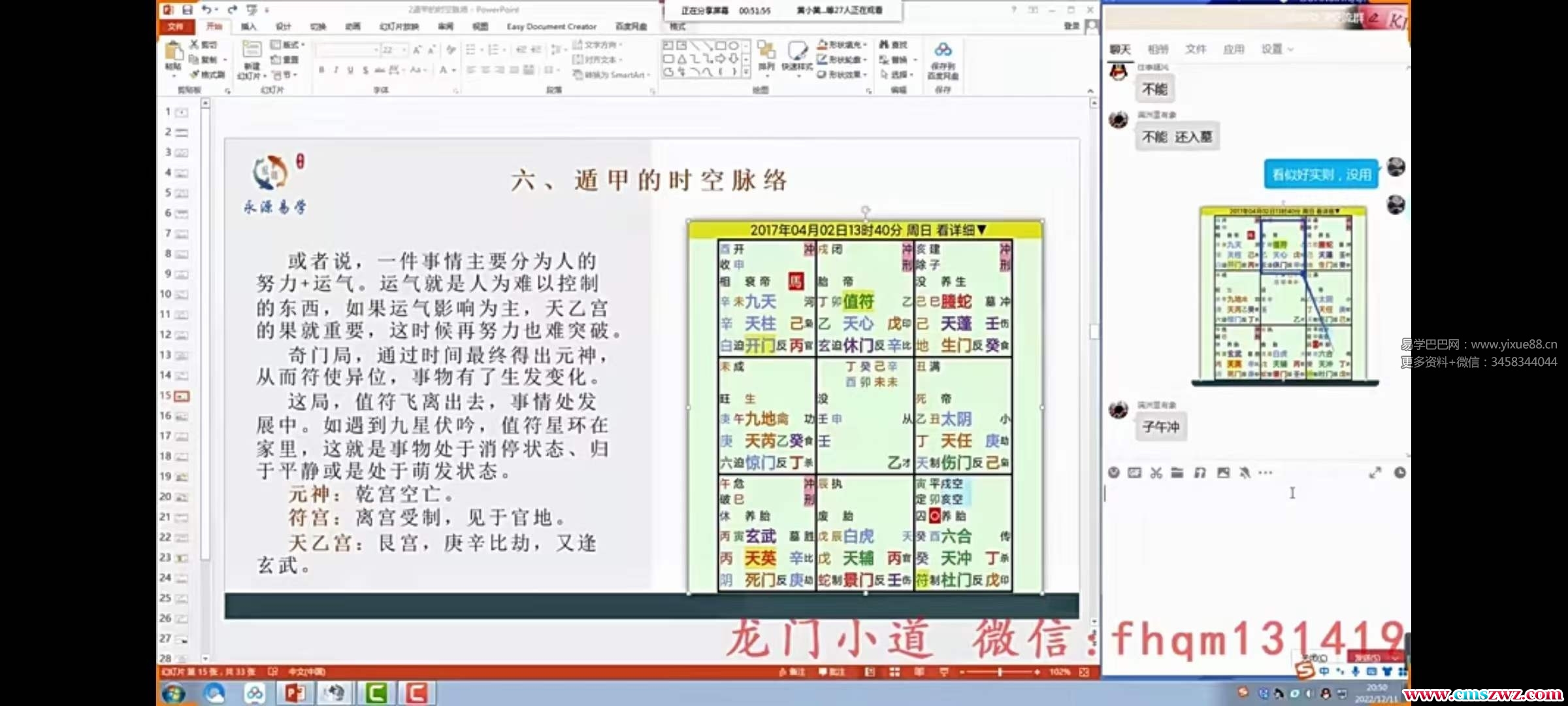
Task: Toggle Italic text formatting
Action: point(336,70)
